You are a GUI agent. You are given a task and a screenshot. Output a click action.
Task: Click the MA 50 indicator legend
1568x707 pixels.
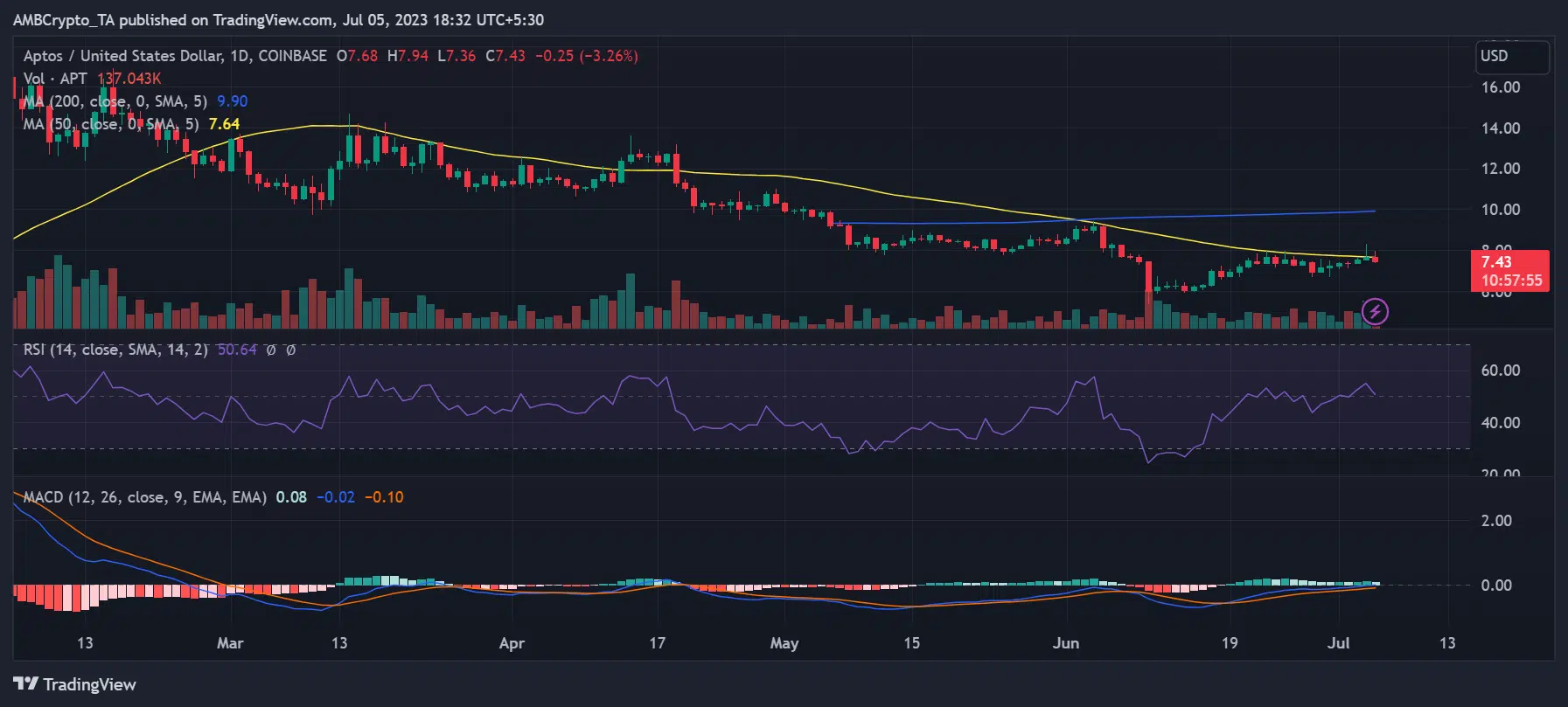111,124
